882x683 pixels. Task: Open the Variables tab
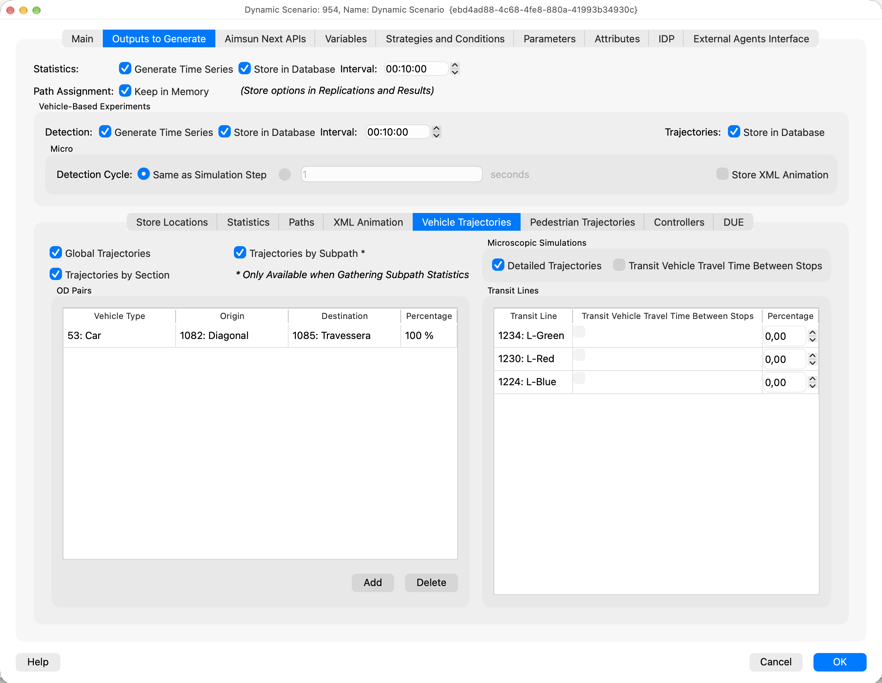coord(345,39)
